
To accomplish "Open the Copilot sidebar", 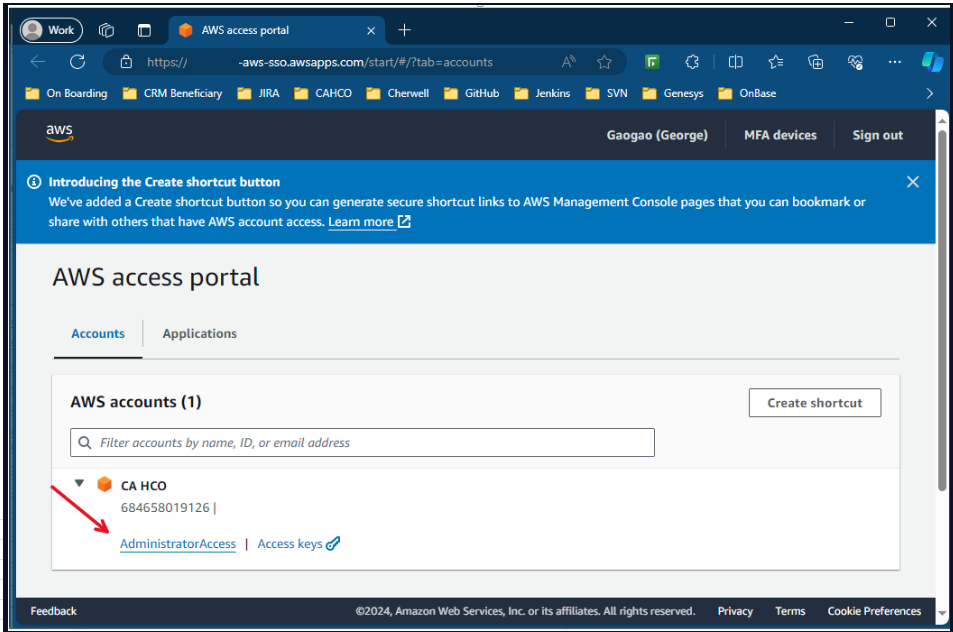I will 932,61.
